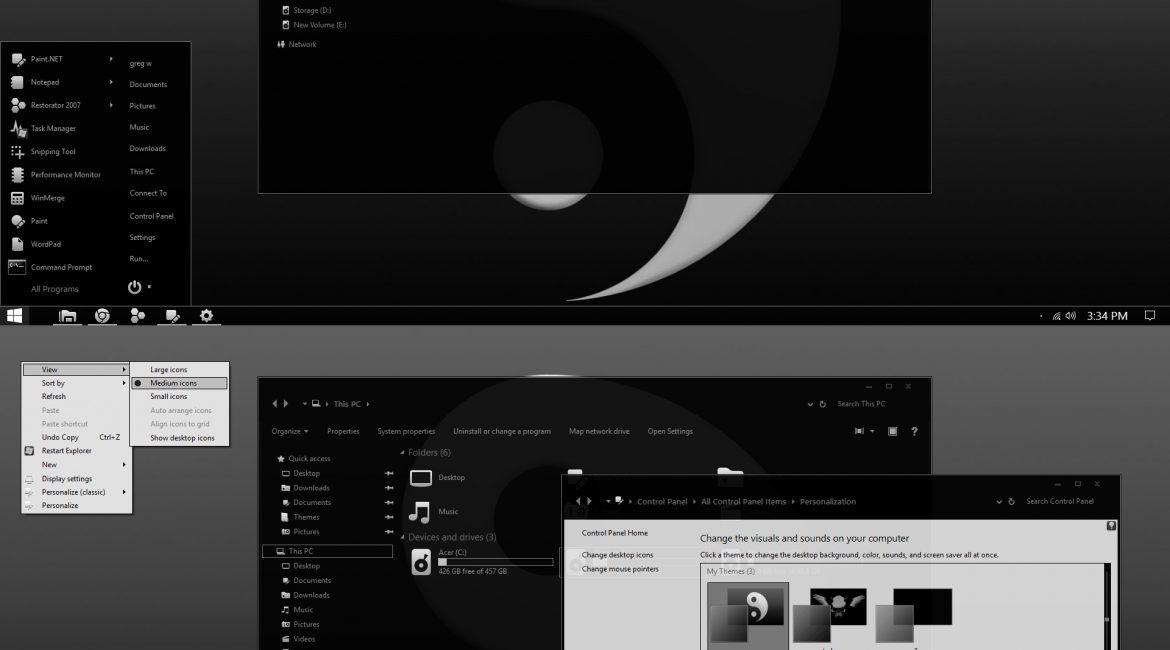Open Chrome from the taskbar
This screenshot has height=650, width=1170.
102,316
